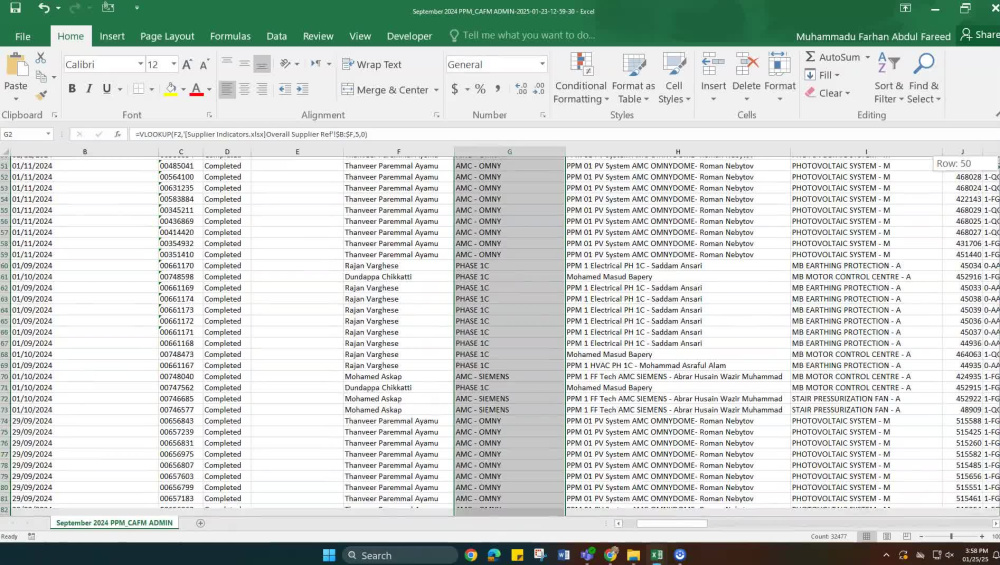Toggle Top Align vertical alignment
This screenshot has width=1000, height=565.
tap(227, 63)
